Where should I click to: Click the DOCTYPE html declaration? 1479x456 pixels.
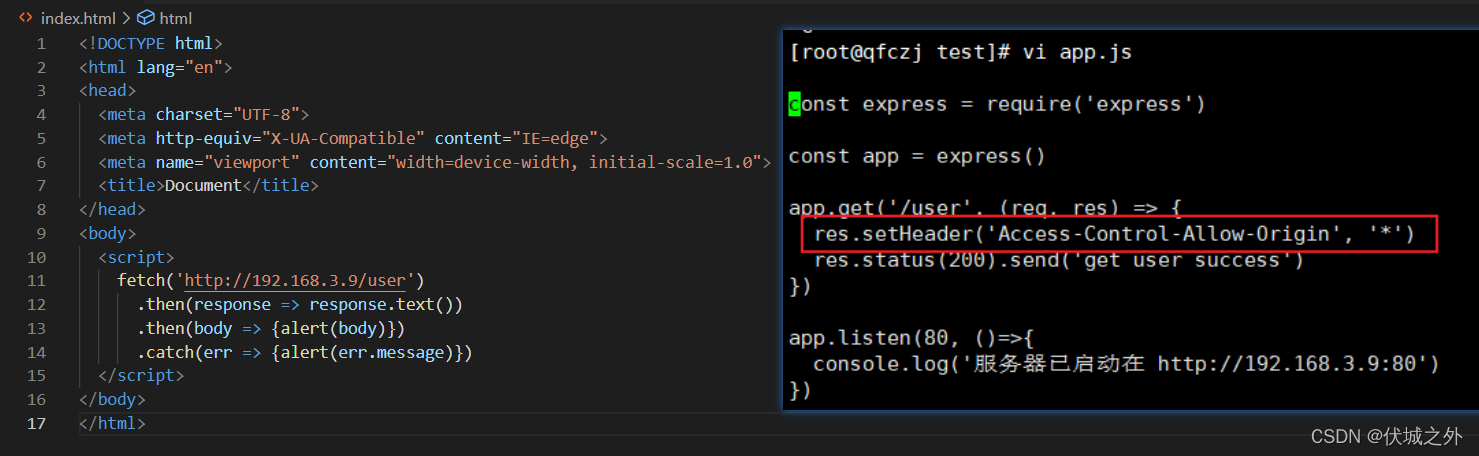(x=151, y=43)
